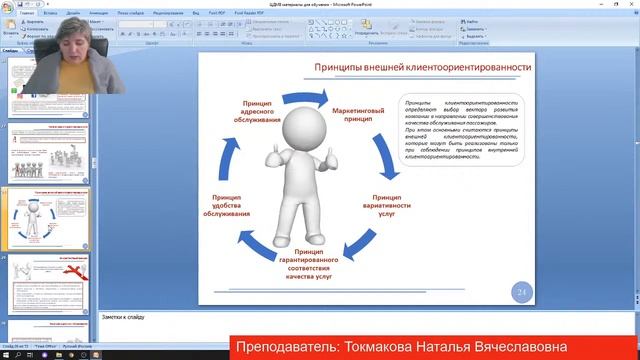640x360 pixels.
Task: Open the round Office button menu
Action: click(7, 7)
